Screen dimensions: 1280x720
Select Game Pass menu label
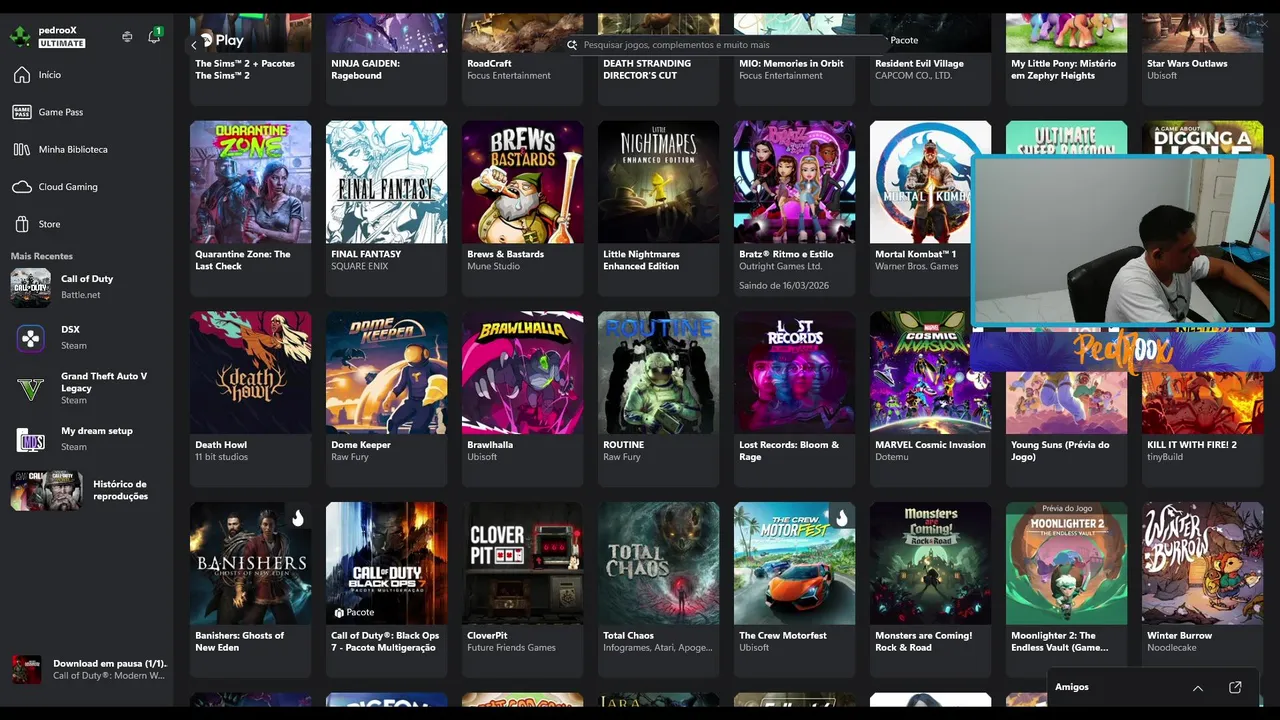61,112
